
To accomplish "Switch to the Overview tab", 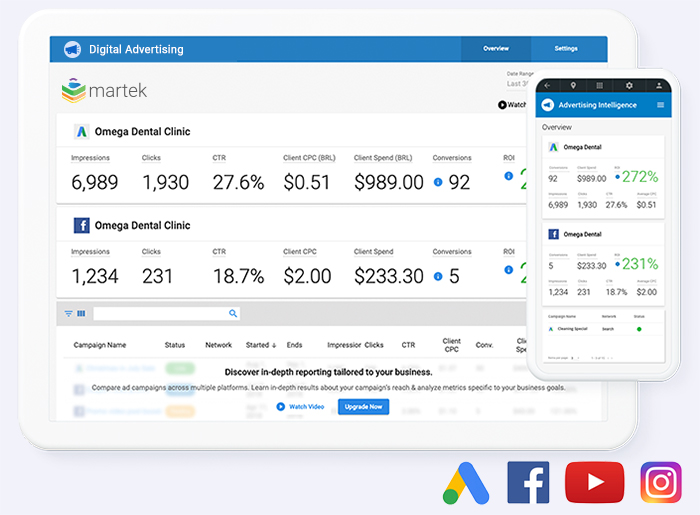I will [496, 49].
